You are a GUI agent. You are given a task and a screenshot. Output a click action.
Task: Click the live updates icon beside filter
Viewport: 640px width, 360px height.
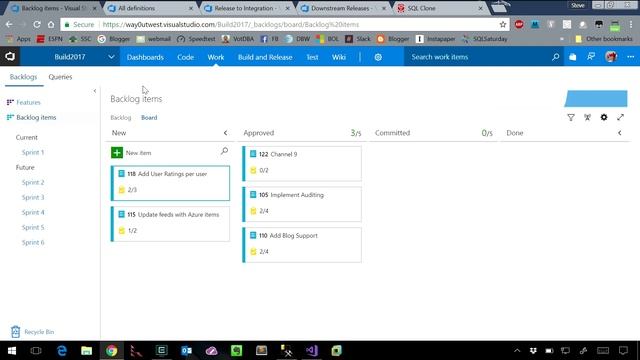coord(587,118)
